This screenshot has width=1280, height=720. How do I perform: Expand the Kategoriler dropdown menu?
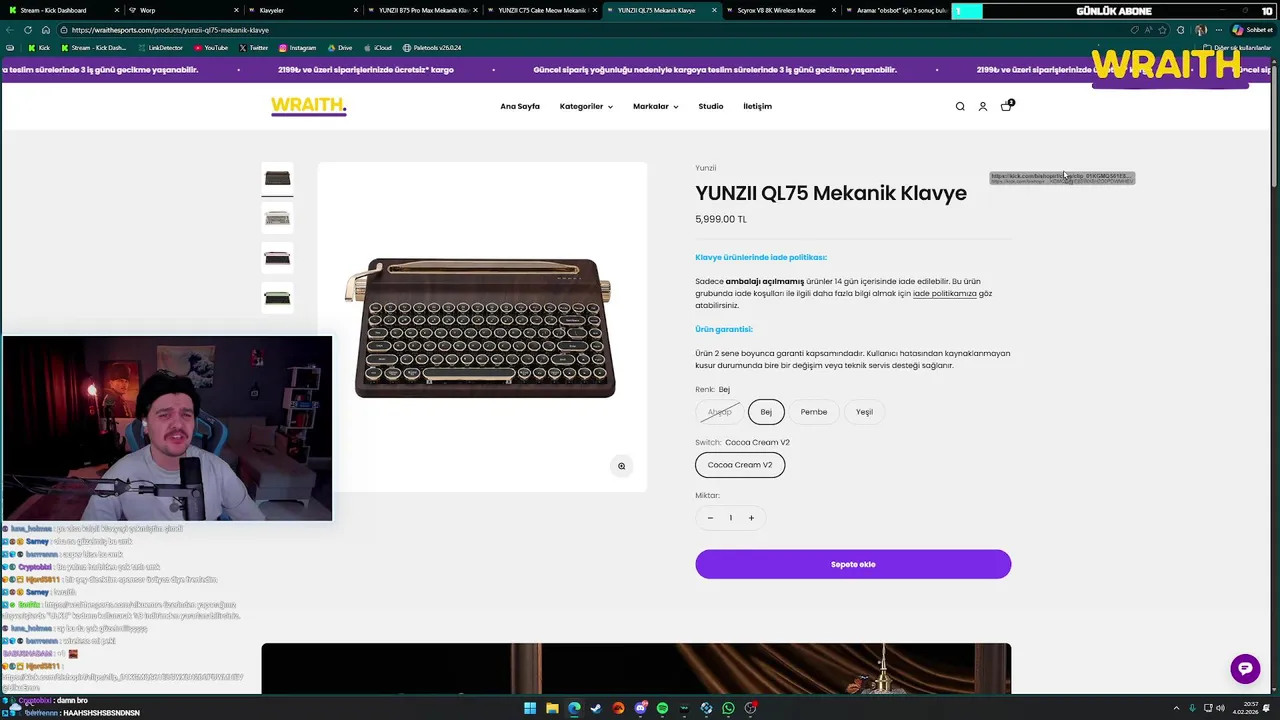586,107
